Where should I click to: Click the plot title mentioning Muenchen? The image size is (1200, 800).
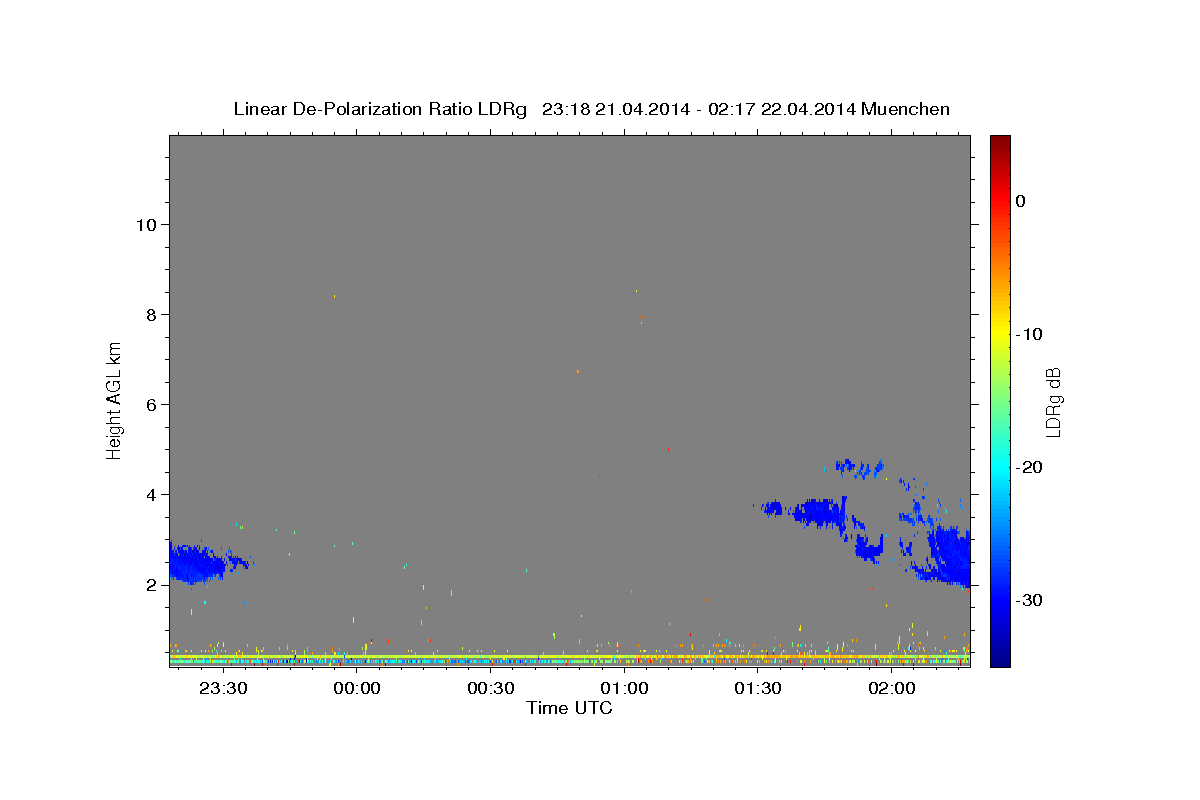point(591,109)
